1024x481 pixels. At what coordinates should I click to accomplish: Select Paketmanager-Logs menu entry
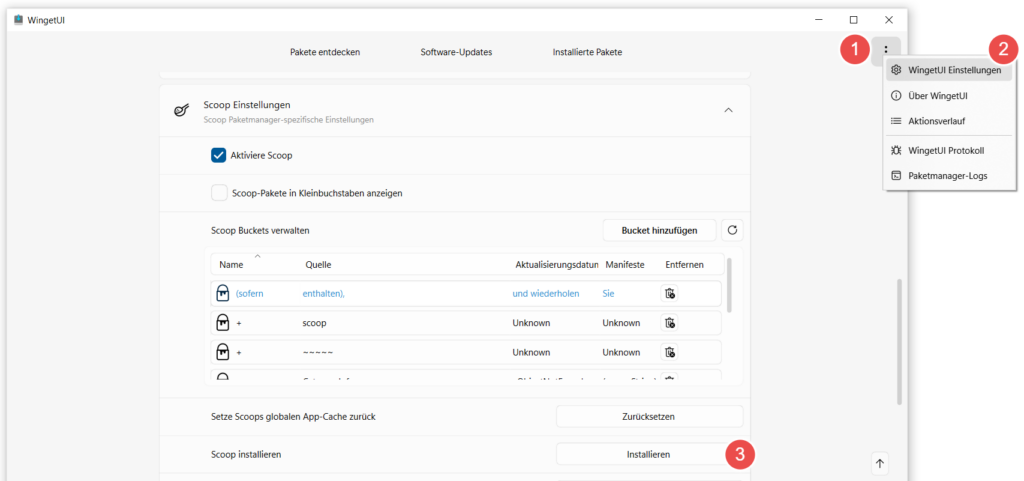(x=949, y=176)
